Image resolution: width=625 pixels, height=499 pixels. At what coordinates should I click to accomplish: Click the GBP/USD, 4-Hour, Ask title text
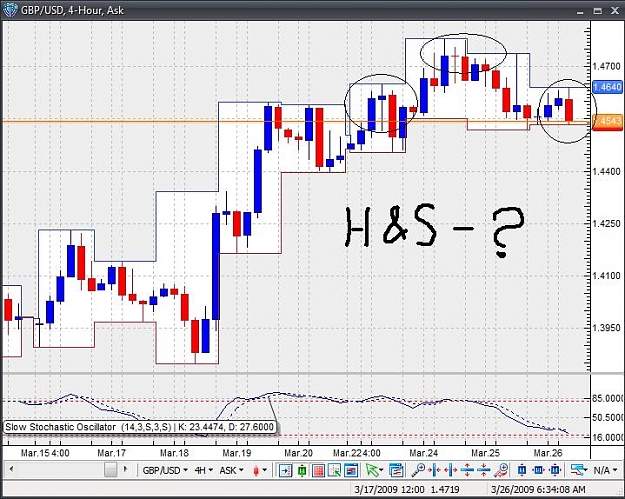point(72,10)
